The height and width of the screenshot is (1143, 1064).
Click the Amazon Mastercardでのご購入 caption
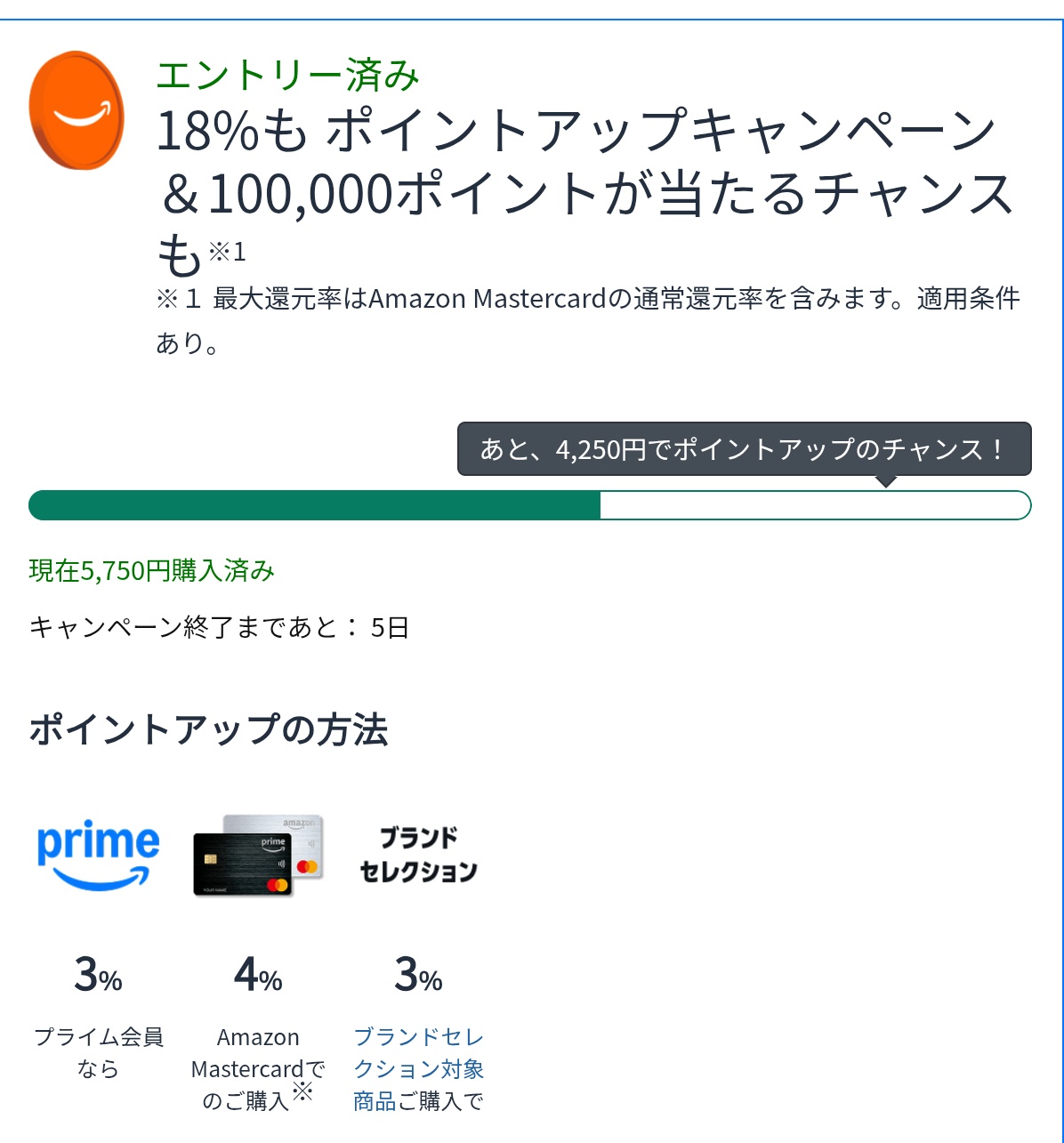[259, 1069]
